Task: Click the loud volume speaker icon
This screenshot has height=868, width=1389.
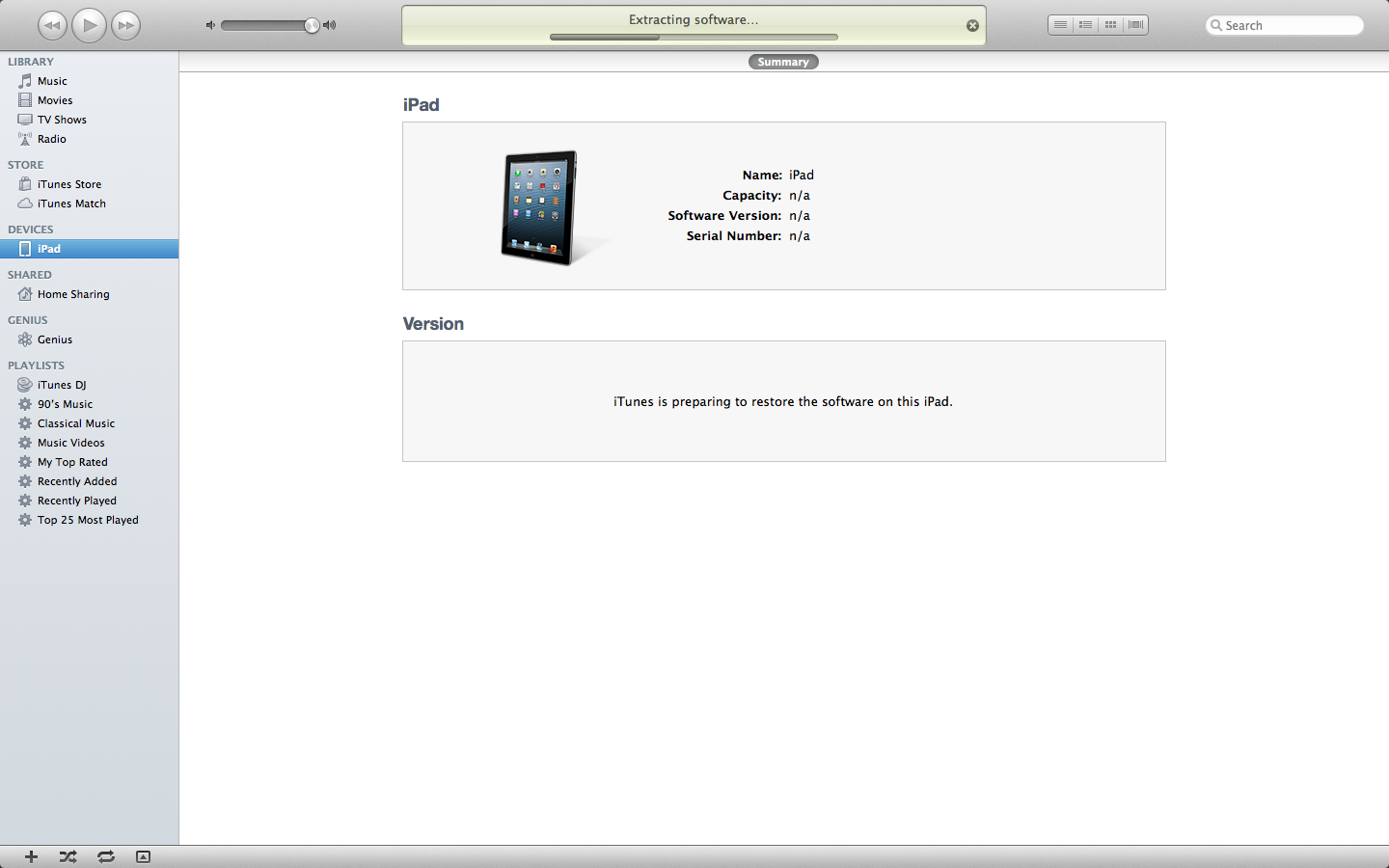Action: point(329,25)
